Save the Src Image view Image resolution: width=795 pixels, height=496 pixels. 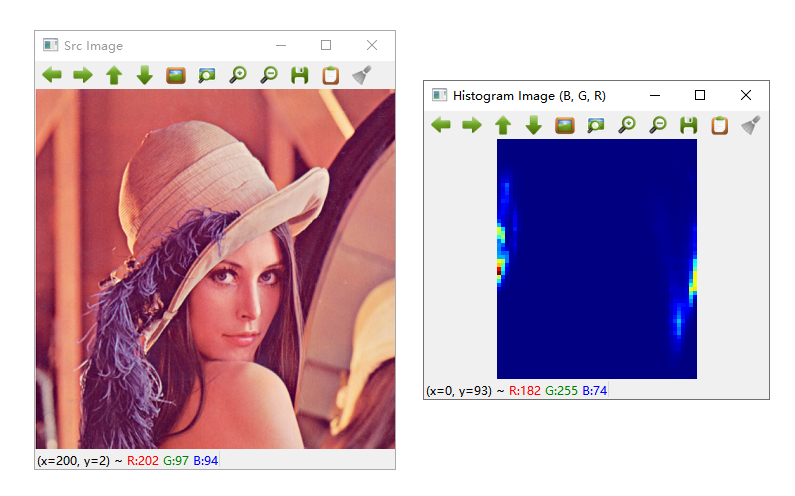tap(300, 75)
